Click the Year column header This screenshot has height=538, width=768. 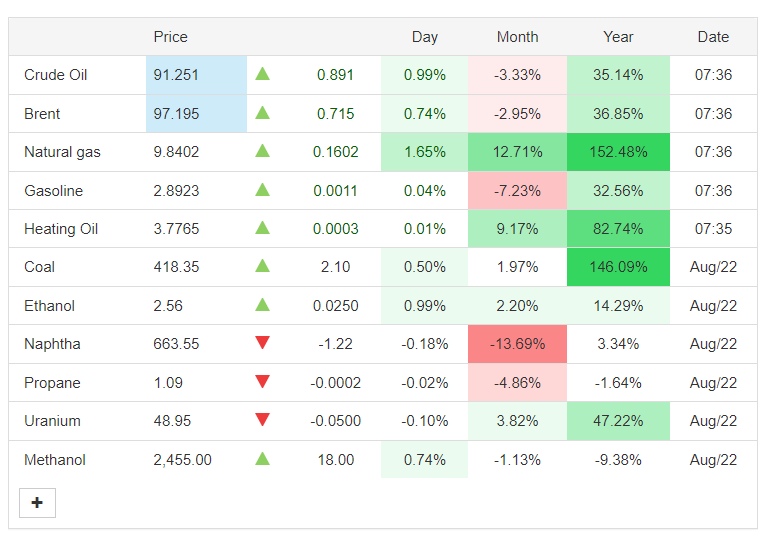point(618,37)
